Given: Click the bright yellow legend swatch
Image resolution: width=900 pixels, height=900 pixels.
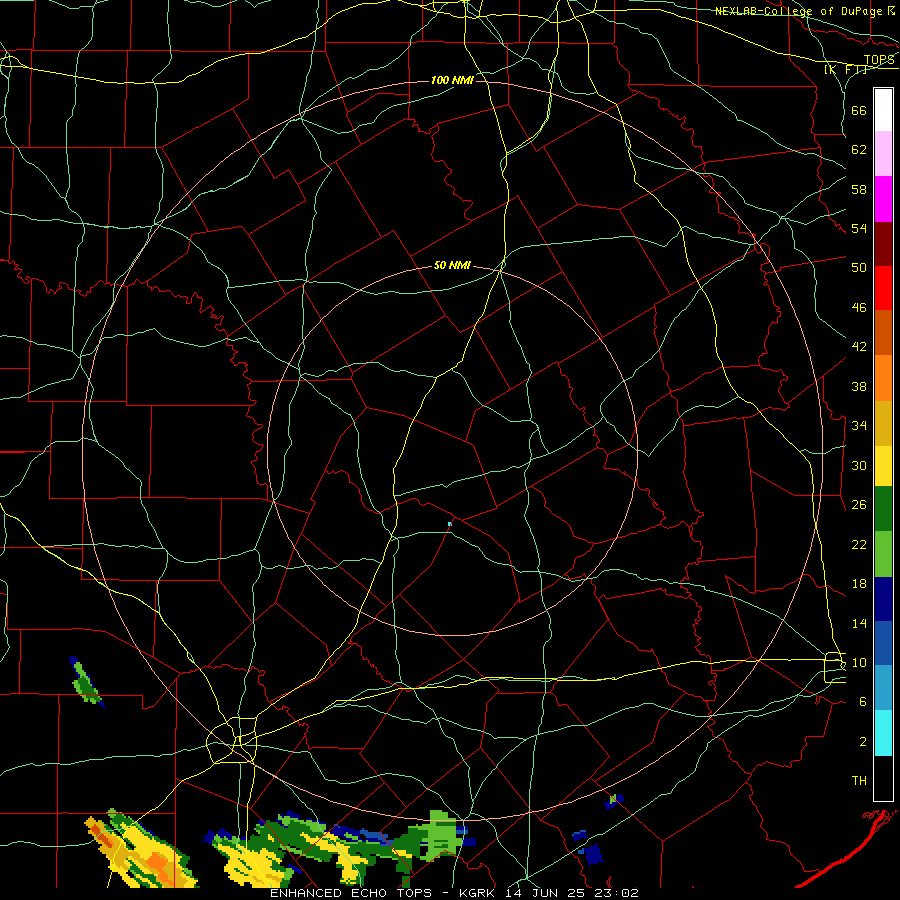Looking at the screenshot, I should 883,466.
